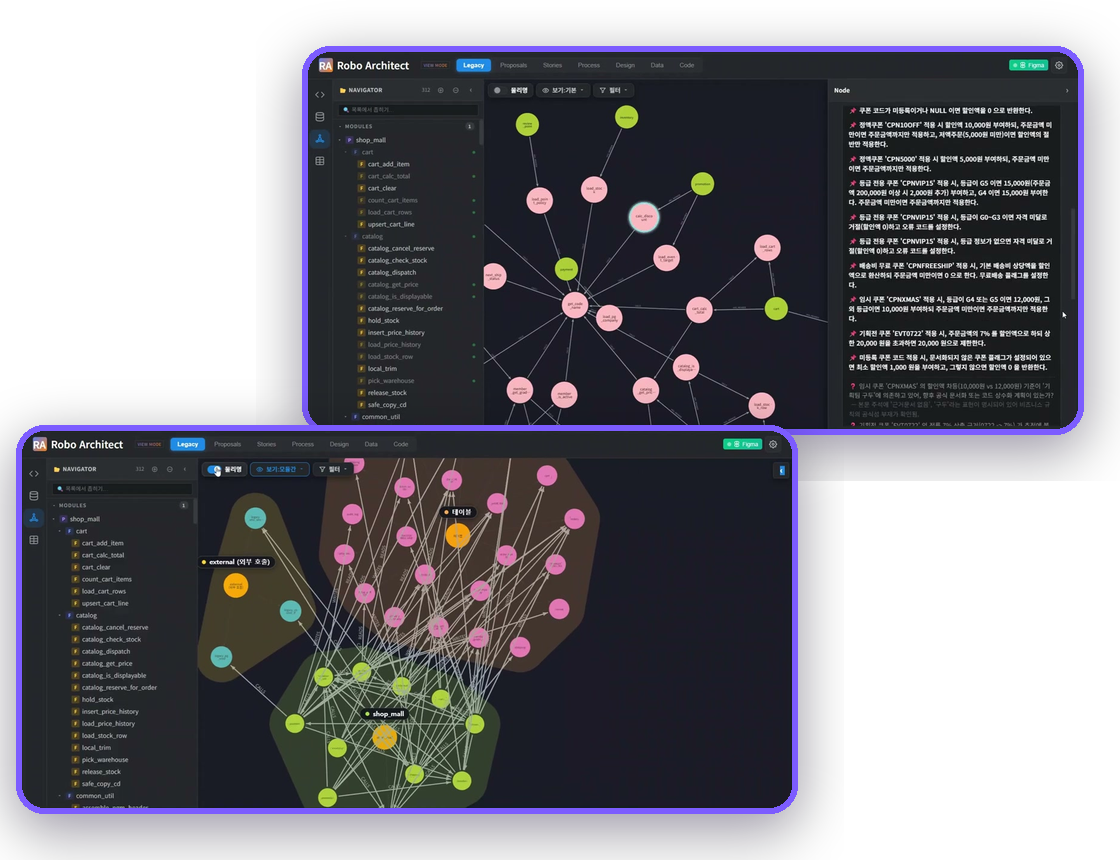The image size is (1120, 860).
Task: Select hold_stock in top window tree
Action: point(384,321)
